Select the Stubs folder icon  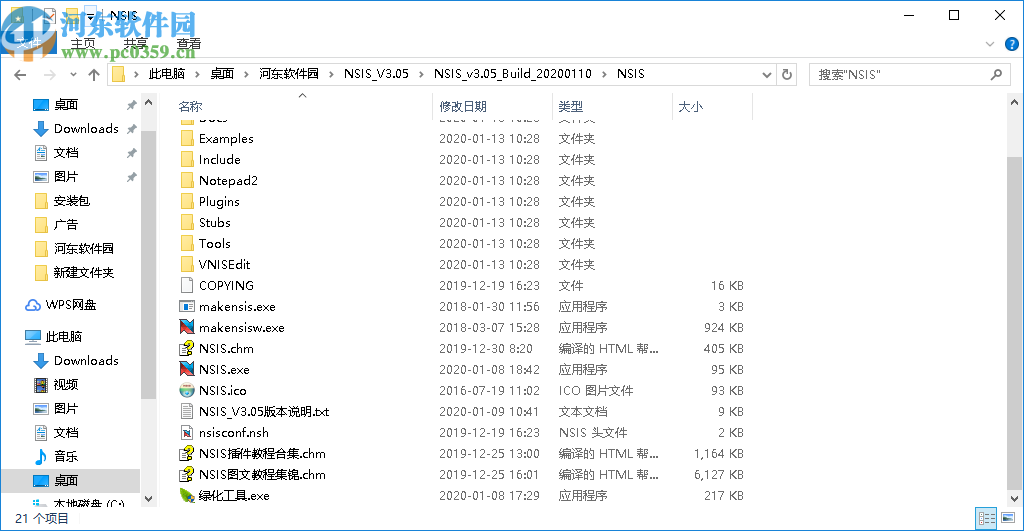(187, 222)
